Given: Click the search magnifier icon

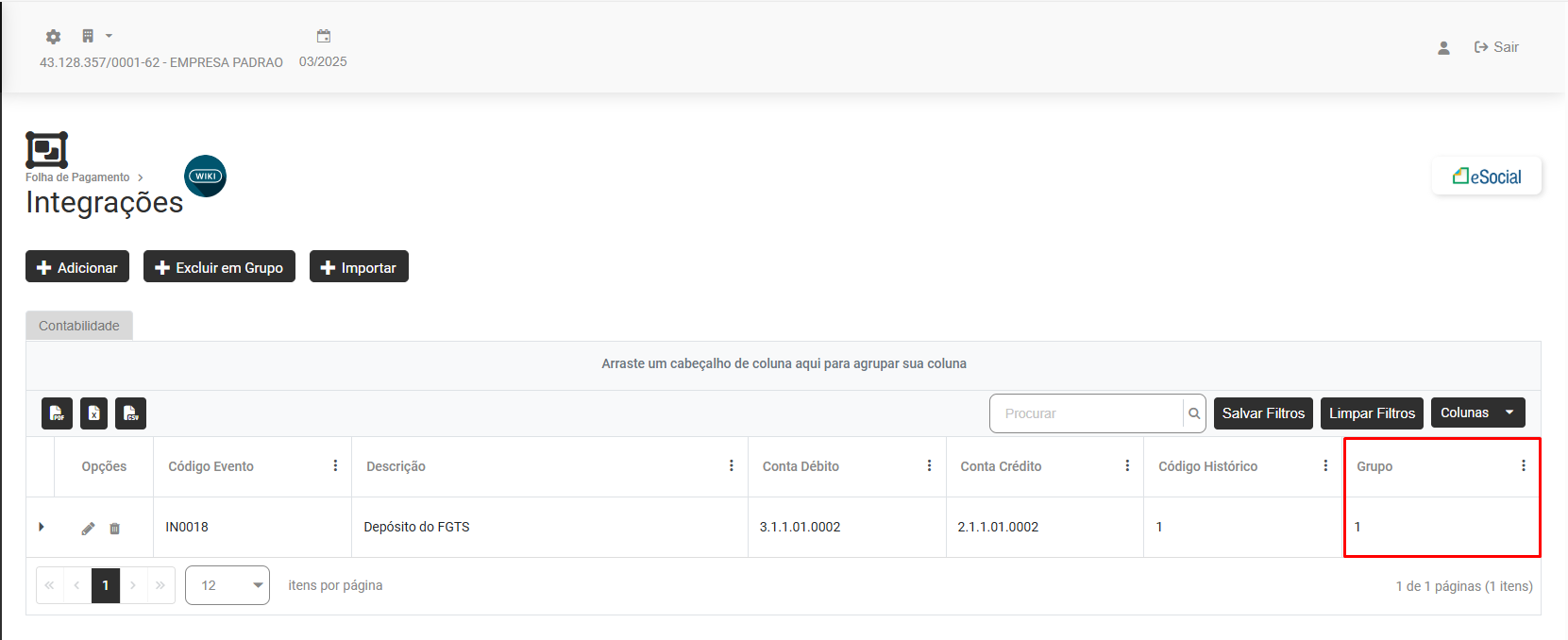Looking at the screenshot, I should point(1194,413).
